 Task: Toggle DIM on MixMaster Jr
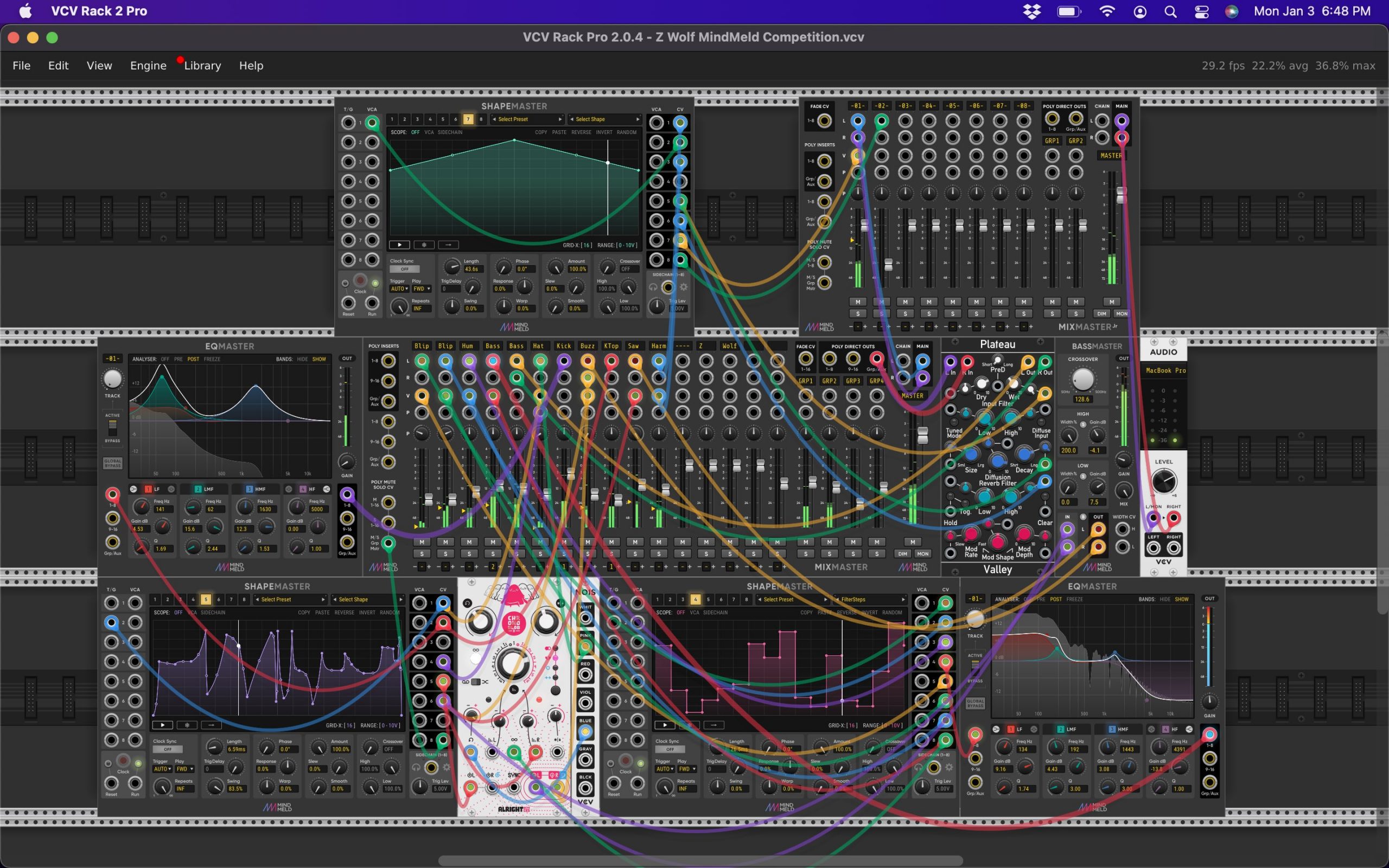tap(1101, 314)
